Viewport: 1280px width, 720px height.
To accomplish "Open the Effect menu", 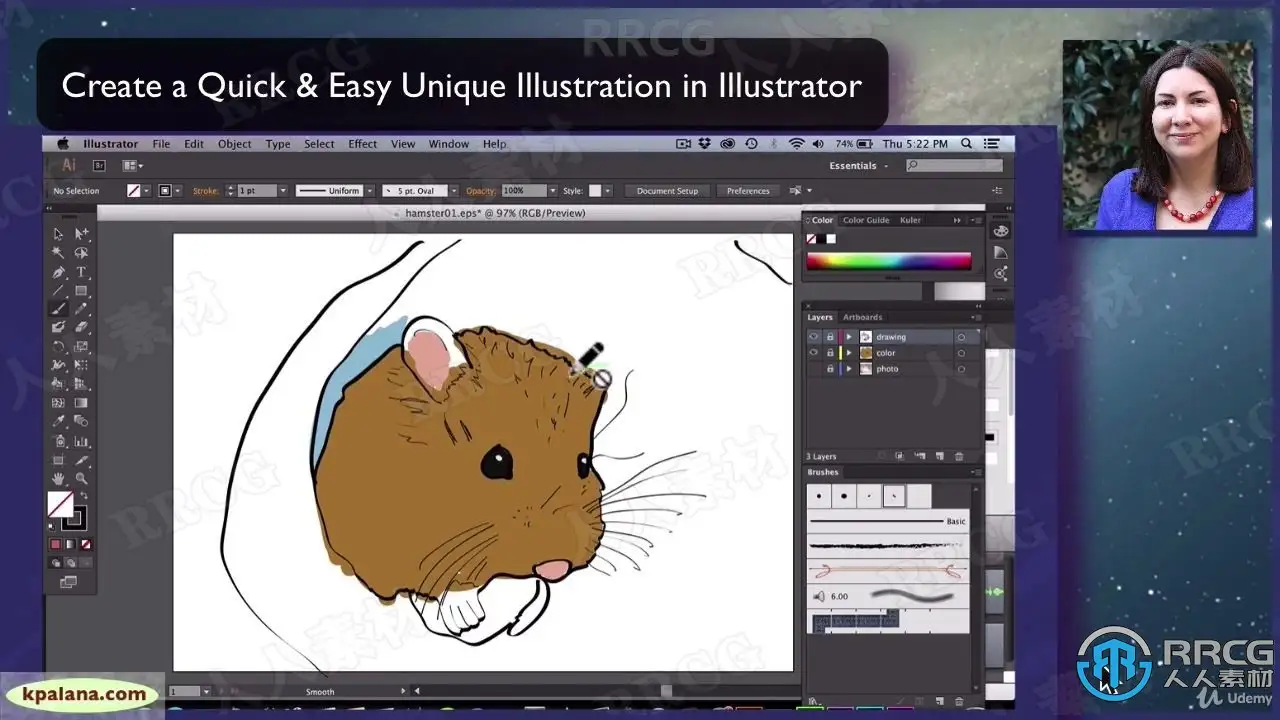I will point(363,144).
